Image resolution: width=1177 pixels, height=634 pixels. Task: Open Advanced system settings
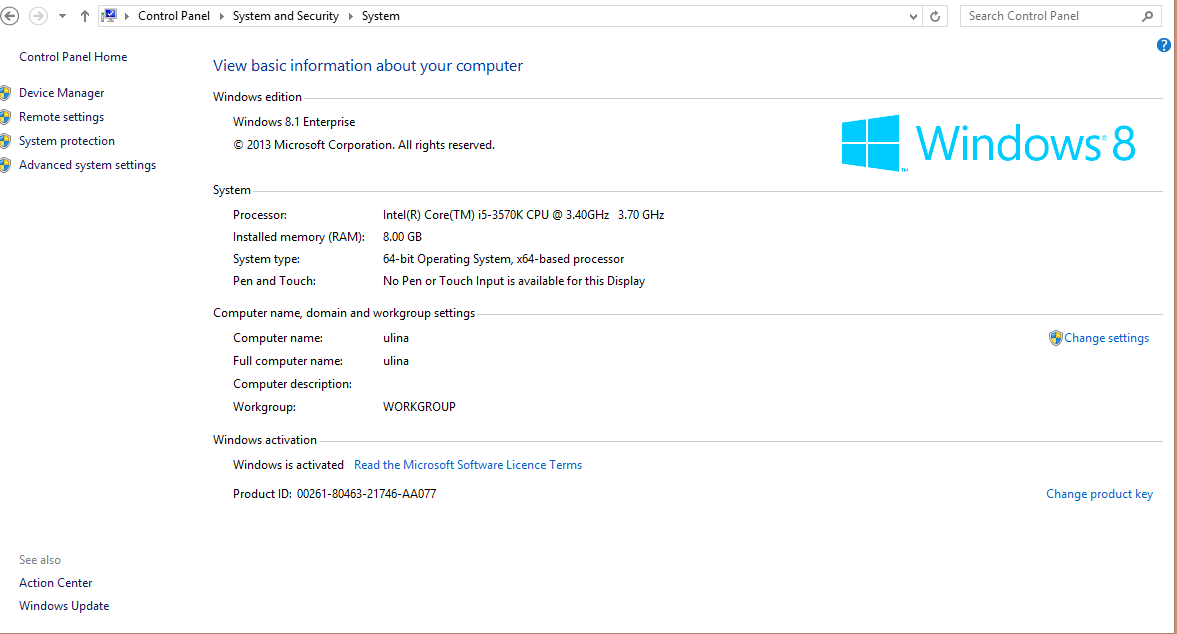point(87,165)
